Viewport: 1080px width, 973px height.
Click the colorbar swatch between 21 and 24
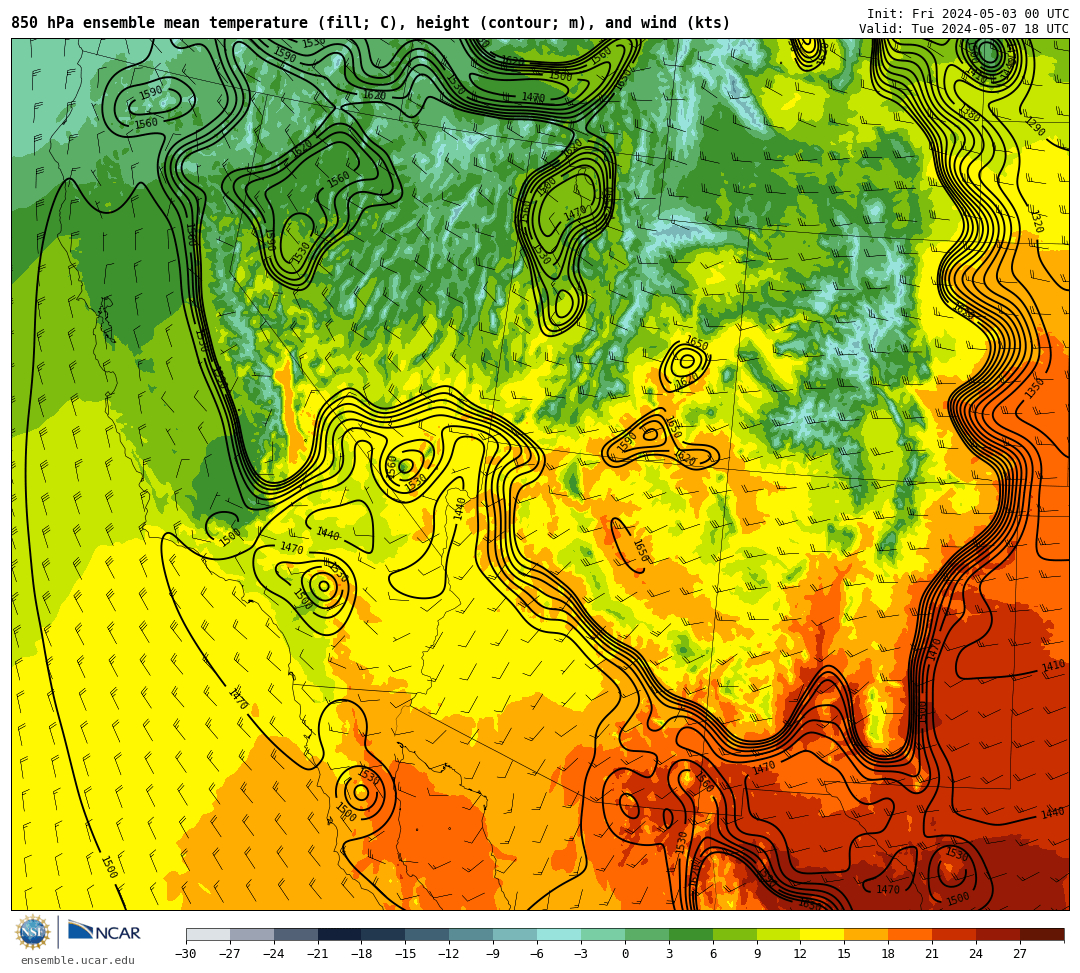(954, 934)
